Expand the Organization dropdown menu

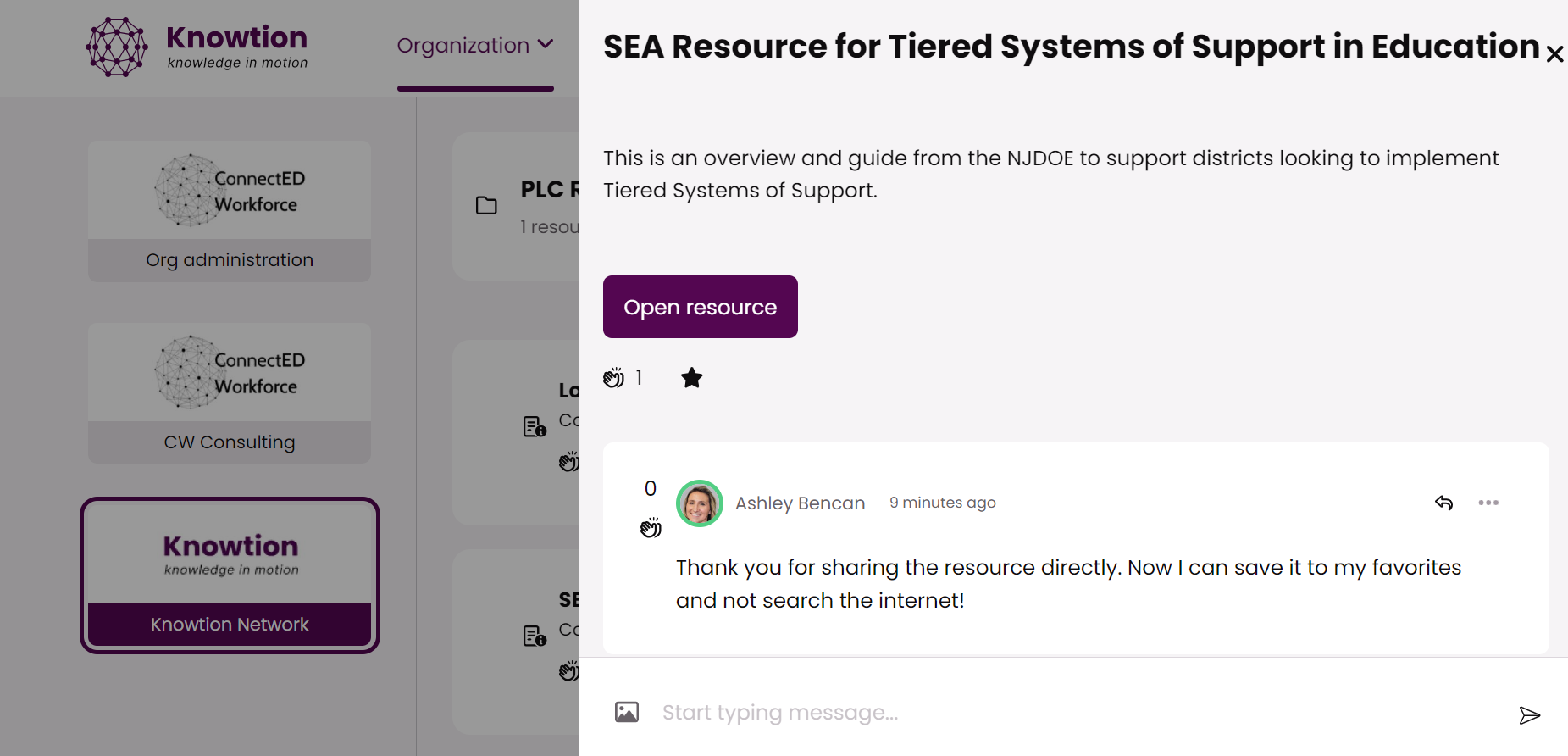475,46
